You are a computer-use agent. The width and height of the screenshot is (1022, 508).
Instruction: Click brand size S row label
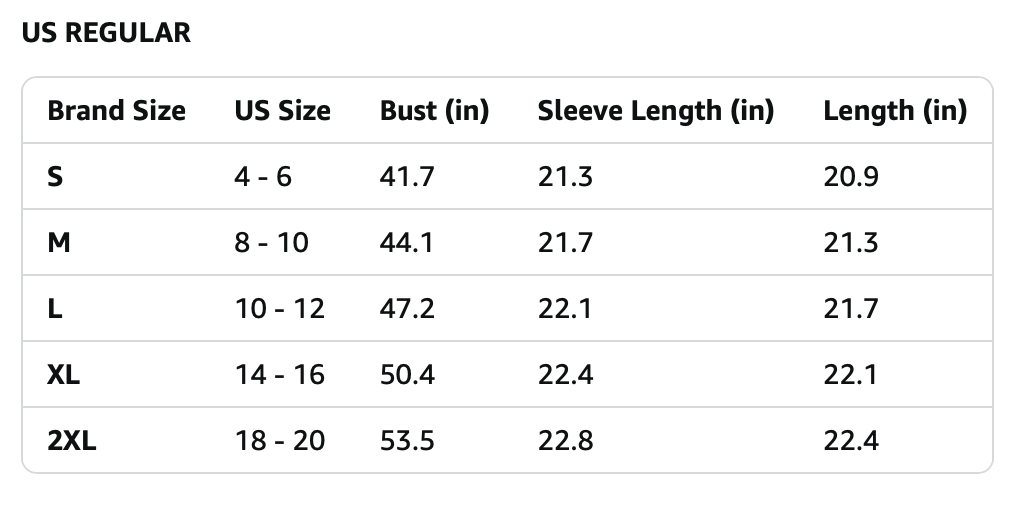[55, 177]
